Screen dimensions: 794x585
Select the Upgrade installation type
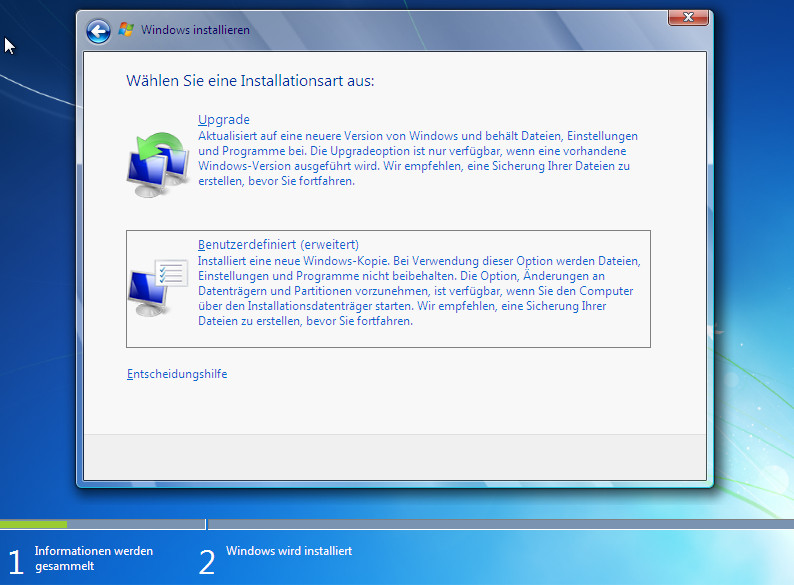(x=223, y=120)
